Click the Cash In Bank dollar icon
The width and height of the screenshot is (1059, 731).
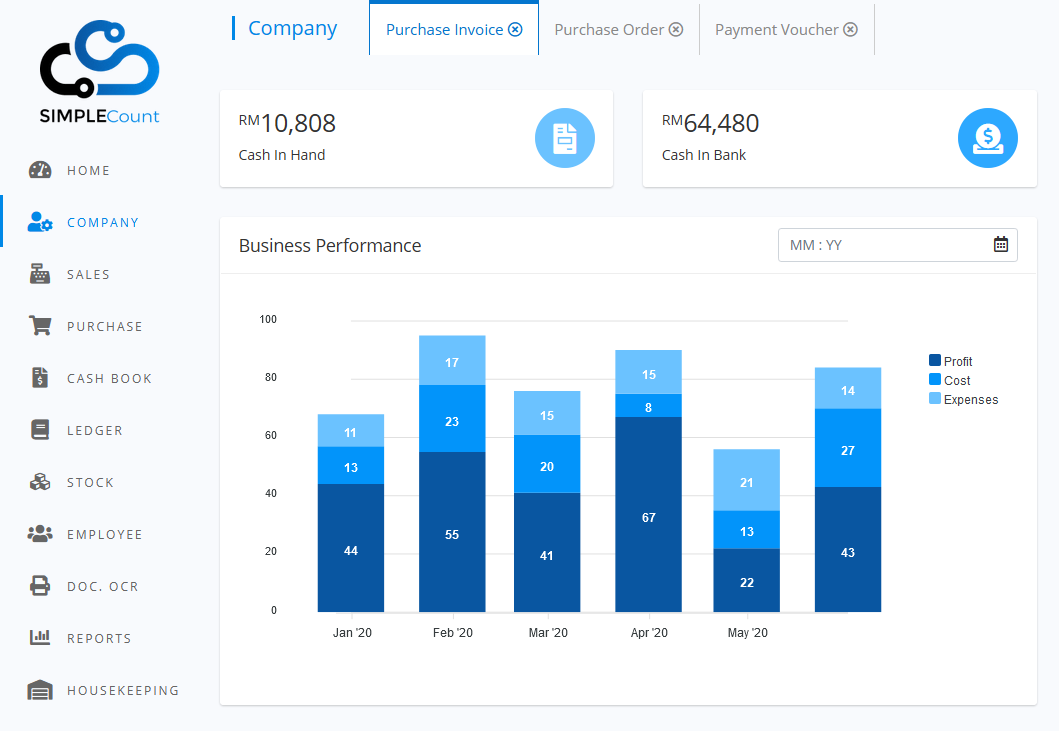point(988,139)
